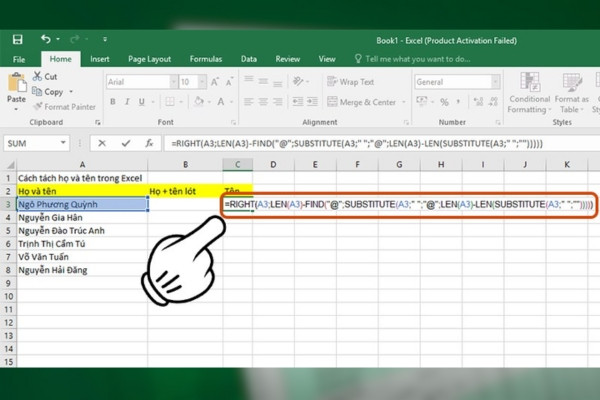Click the formula bar containing the RIGHT formula
600x400 pixels.
coord(382,144)
